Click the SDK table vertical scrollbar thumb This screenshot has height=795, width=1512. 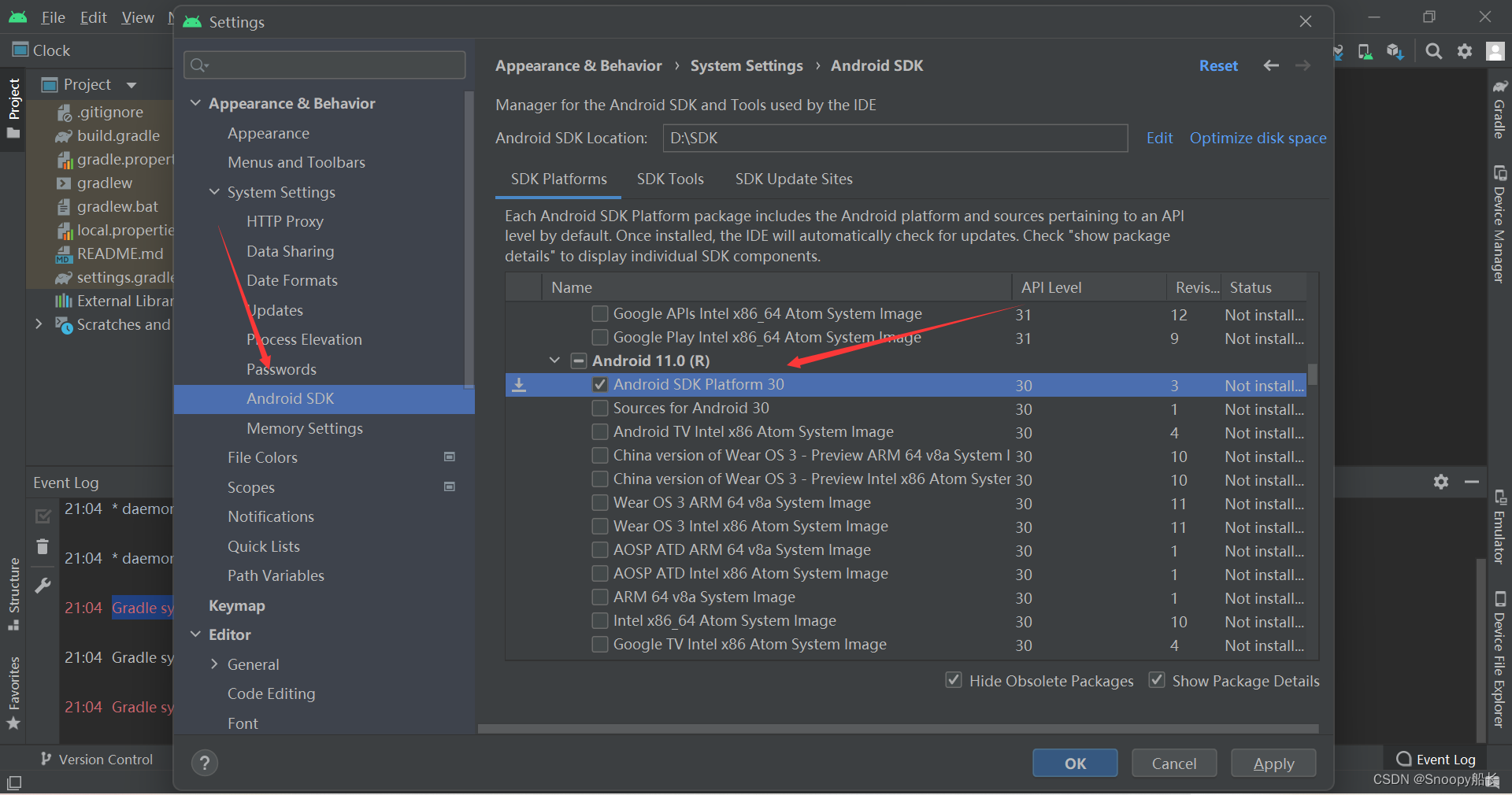(x=1312, y=375)
